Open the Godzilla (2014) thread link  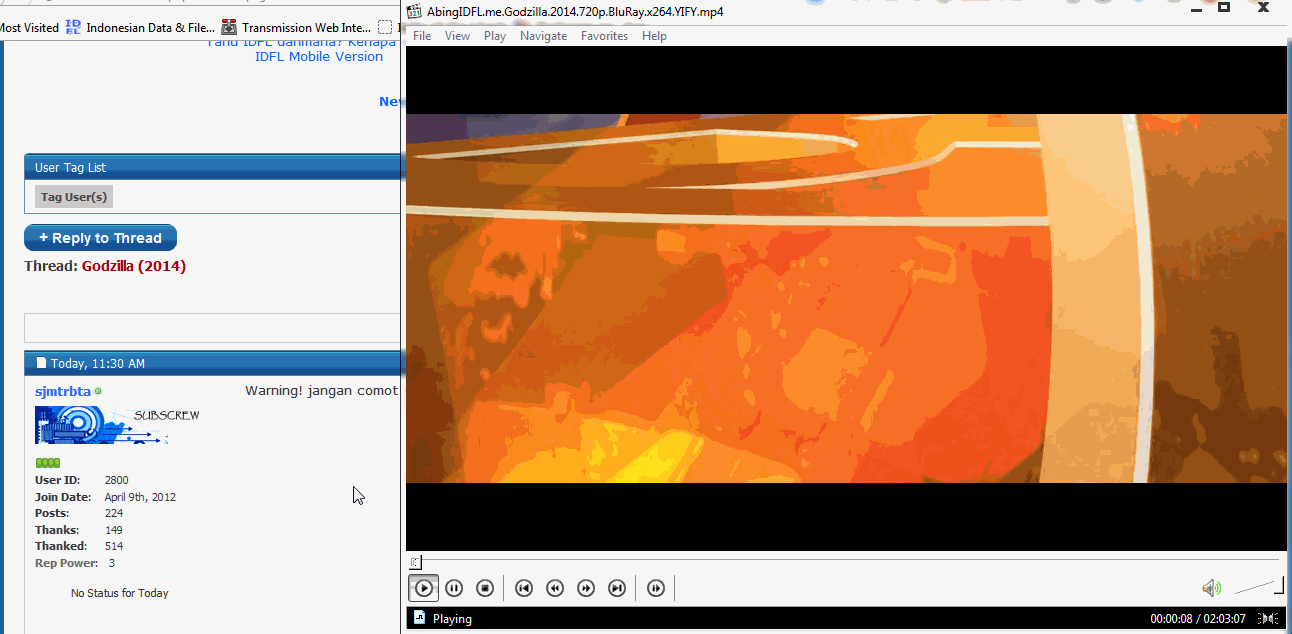tap(134, 266)
